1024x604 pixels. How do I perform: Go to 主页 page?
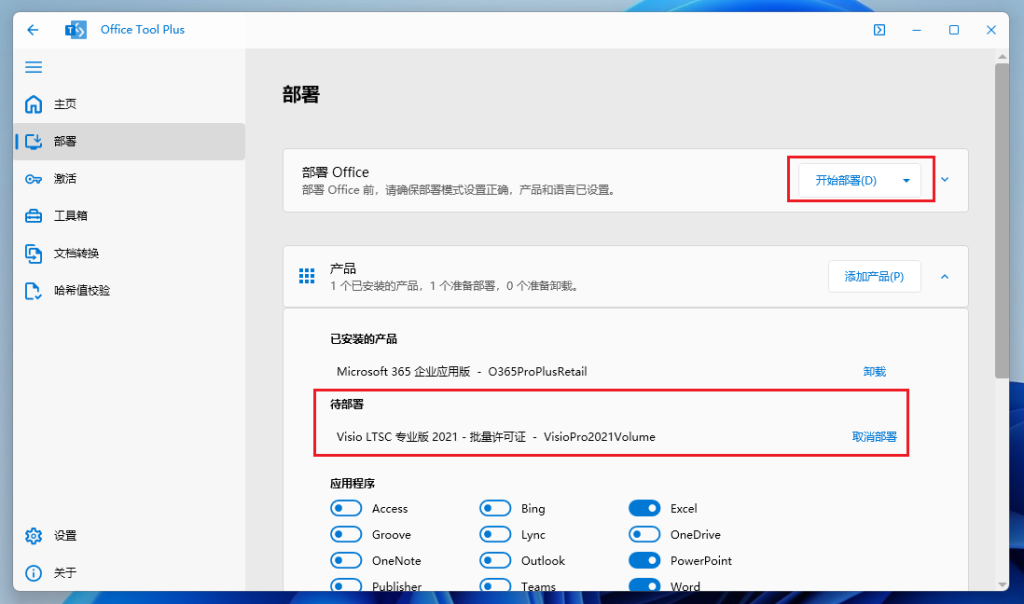point(130,104)
